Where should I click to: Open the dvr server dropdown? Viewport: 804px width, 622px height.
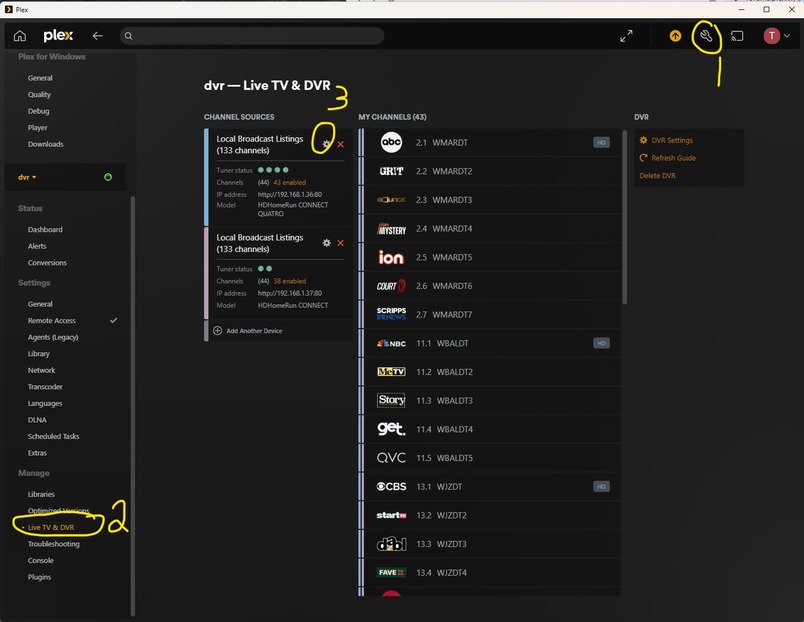pos(27,177)
